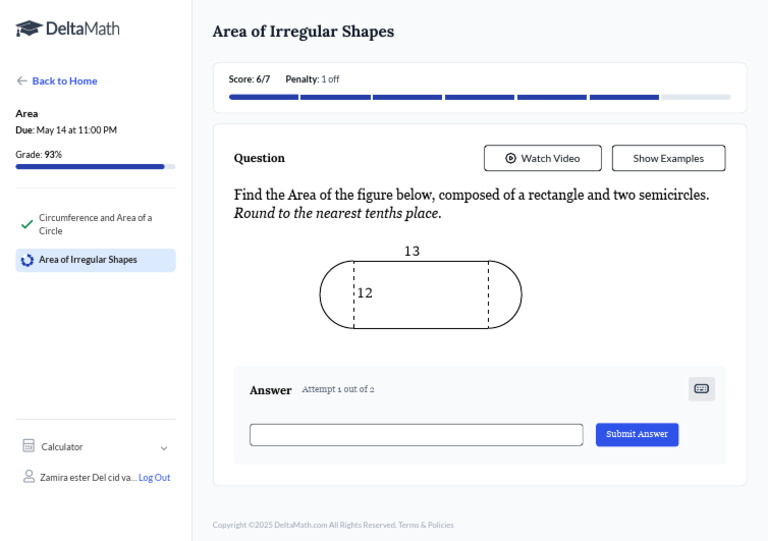The image size is (768, 541).
Task: Select Circumference and Area of a Circle
Action: click(95, 224)
